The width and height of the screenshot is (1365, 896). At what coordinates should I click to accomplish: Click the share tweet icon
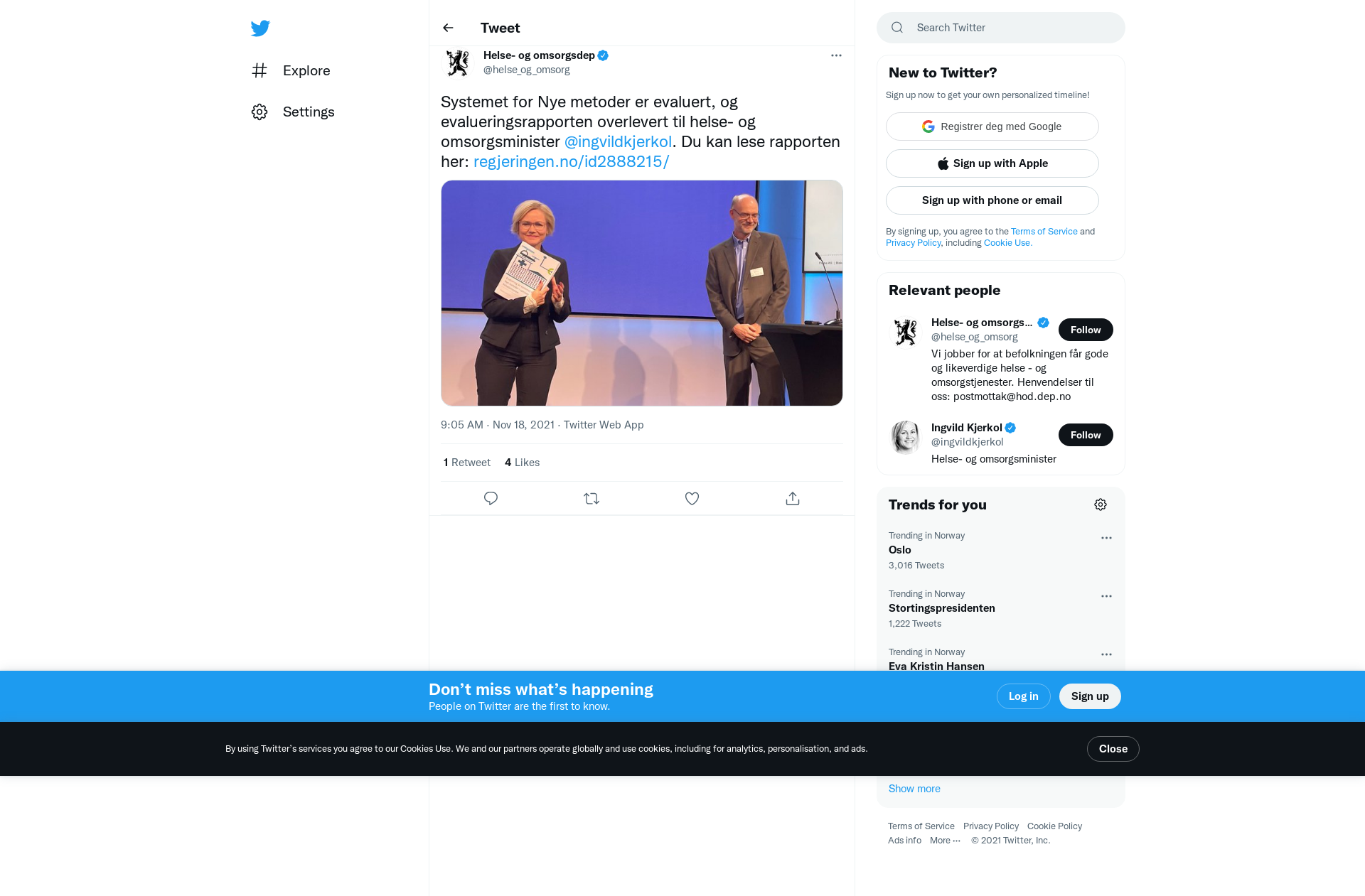click(x=793, y=499)
